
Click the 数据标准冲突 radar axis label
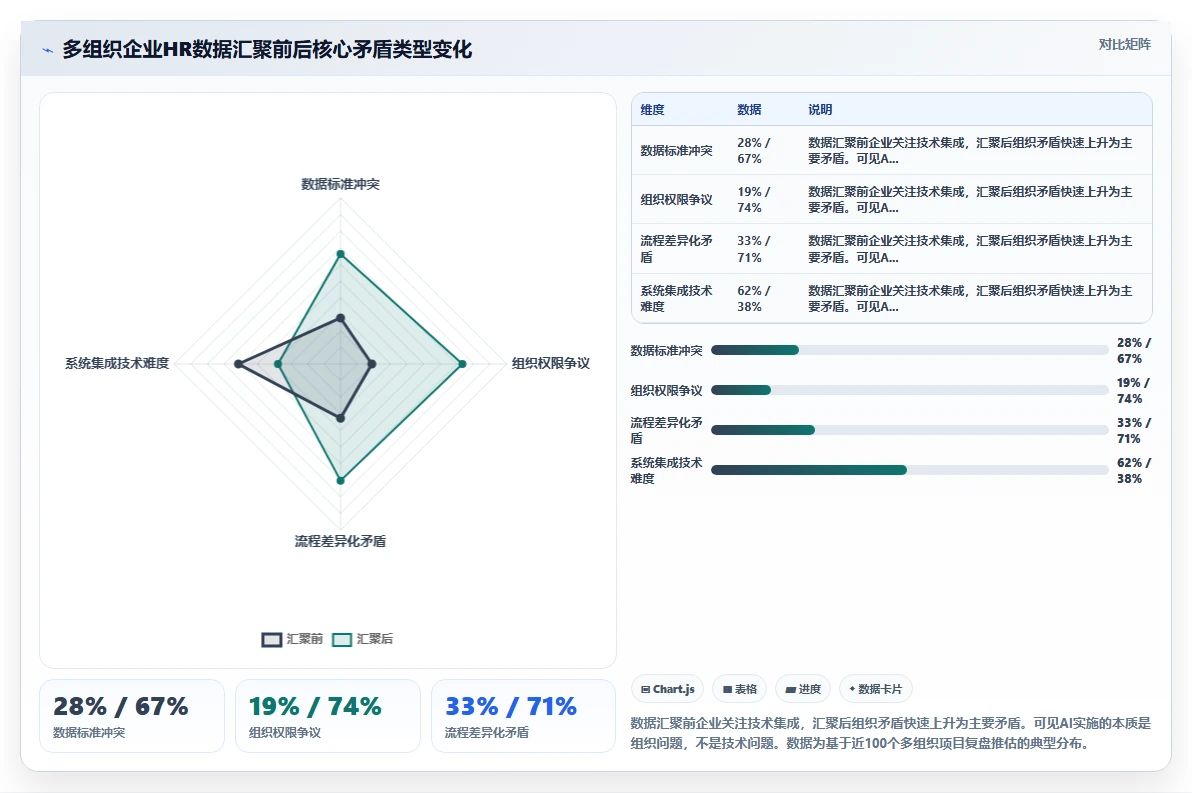click(340, 184)
